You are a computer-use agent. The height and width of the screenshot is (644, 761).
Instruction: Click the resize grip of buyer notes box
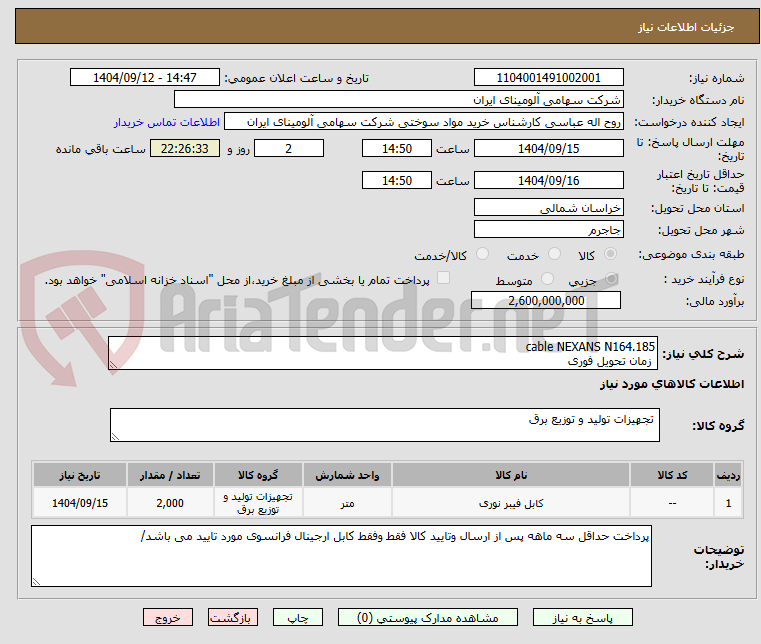coord(36,581)
